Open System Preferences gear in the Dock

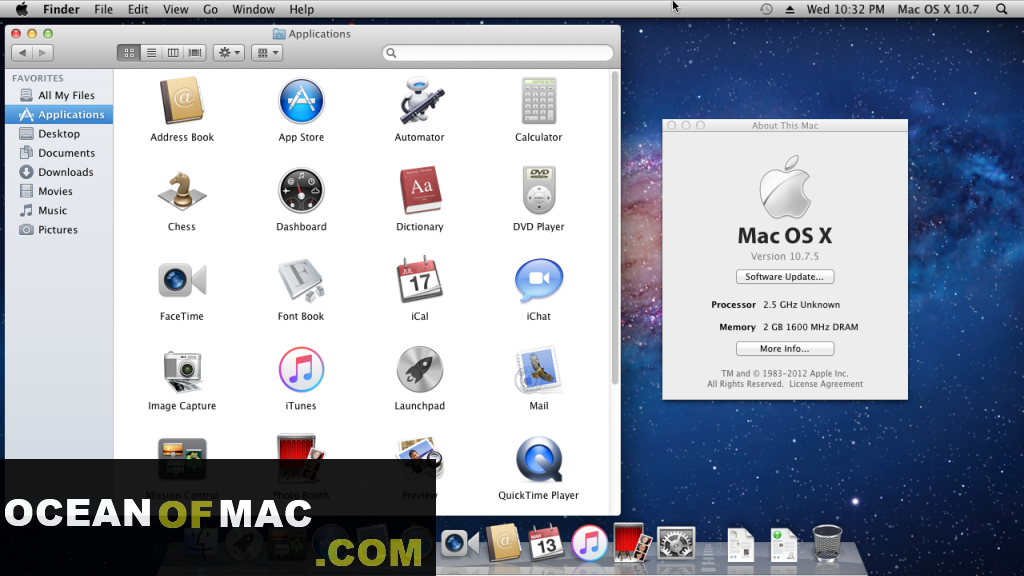click(x=676, y=543)
